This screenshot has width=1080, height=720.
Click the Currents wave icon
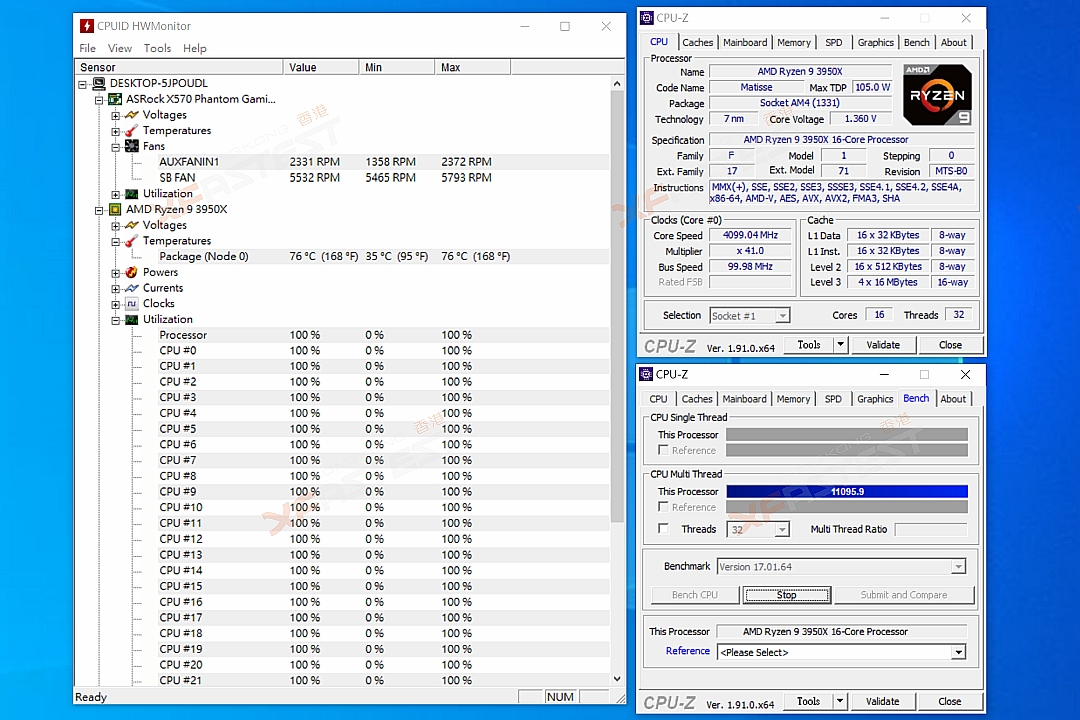pos(132,288)
